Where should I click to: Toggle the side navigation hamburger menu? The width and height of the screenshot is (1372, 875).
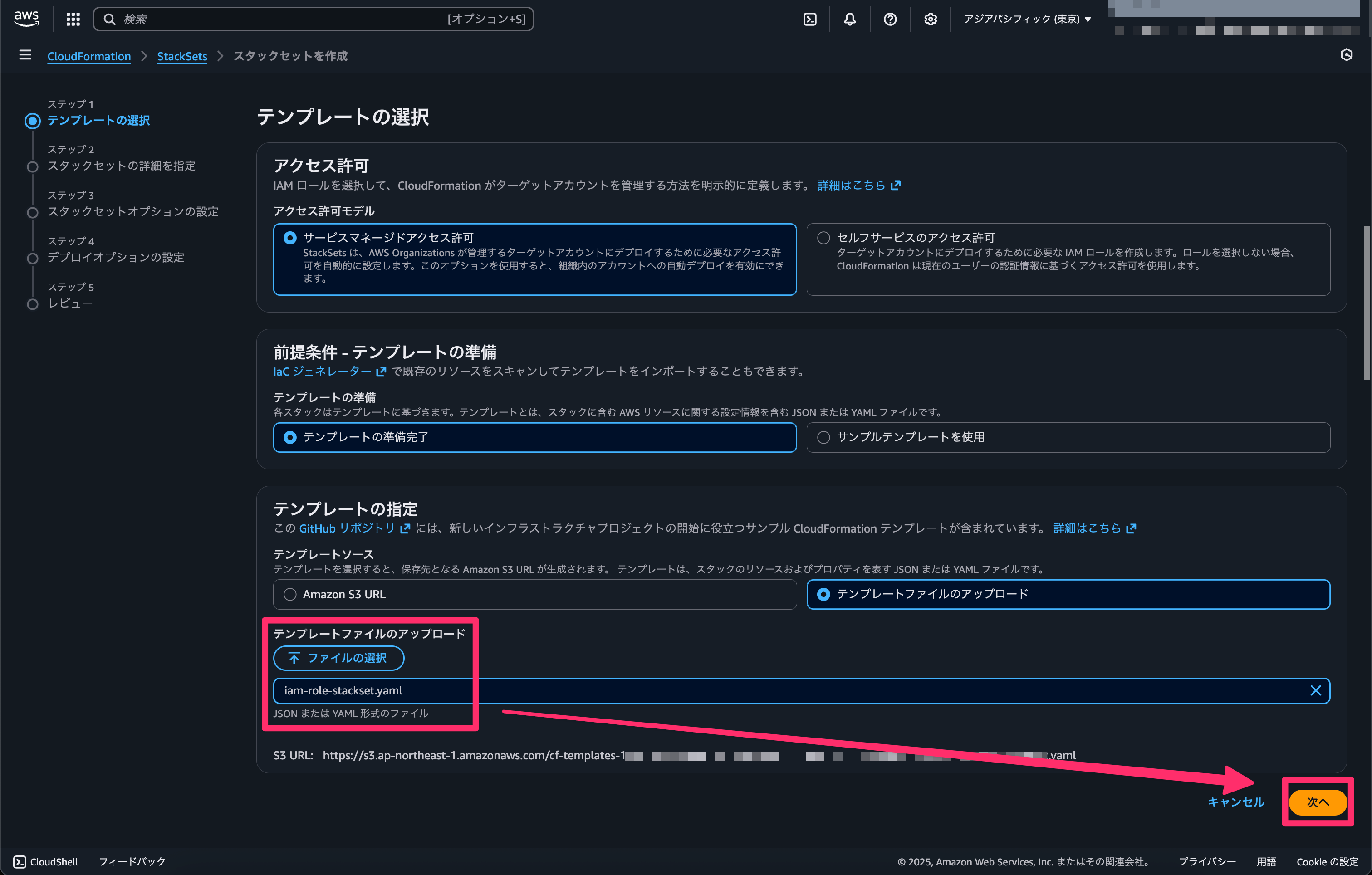(x=24, y=55)
